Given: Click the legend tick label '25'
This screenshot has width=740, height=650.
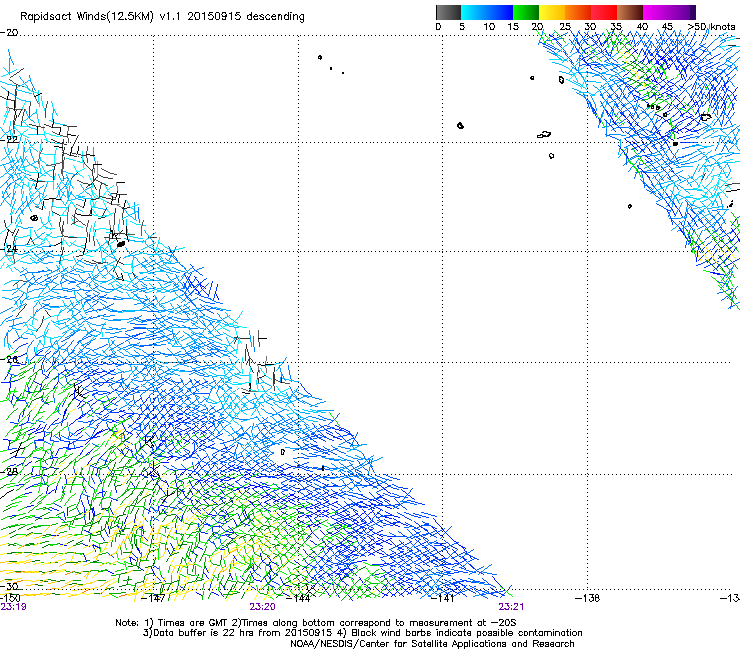Looking at the screenshot, I should pos(565,27).
